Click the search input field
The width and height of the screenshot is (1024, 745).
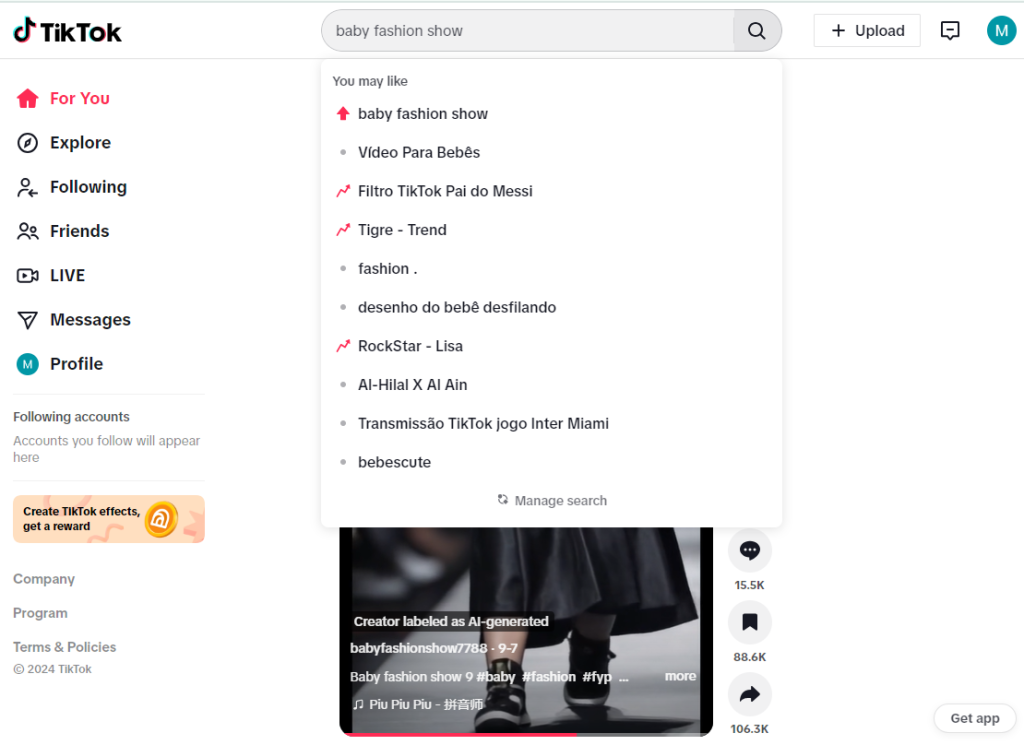click(530, 31)
